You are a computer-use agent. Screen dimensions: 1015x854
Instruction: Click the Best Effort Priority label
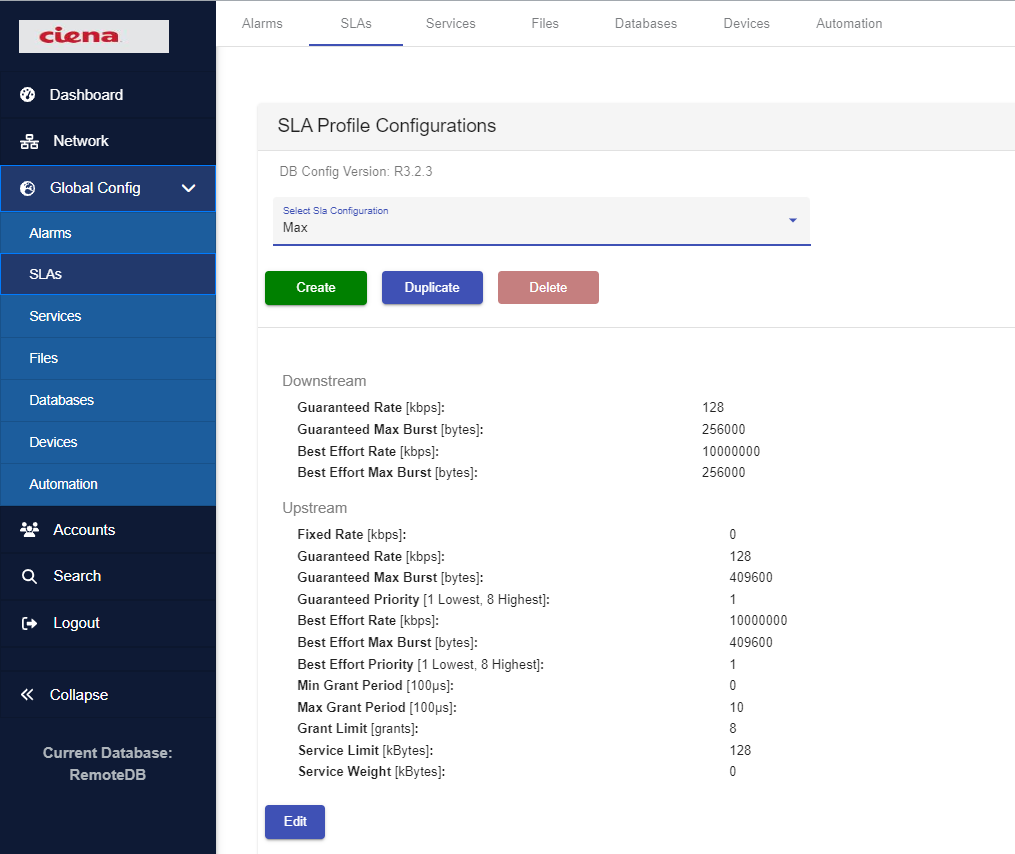click(x=421, y=664)
